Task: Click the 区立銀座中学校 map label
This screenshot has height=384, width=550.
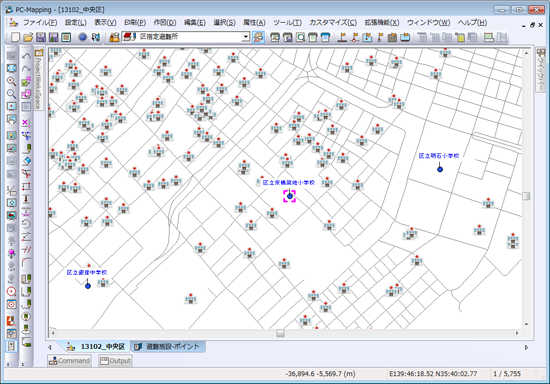Action: (87, 272)
